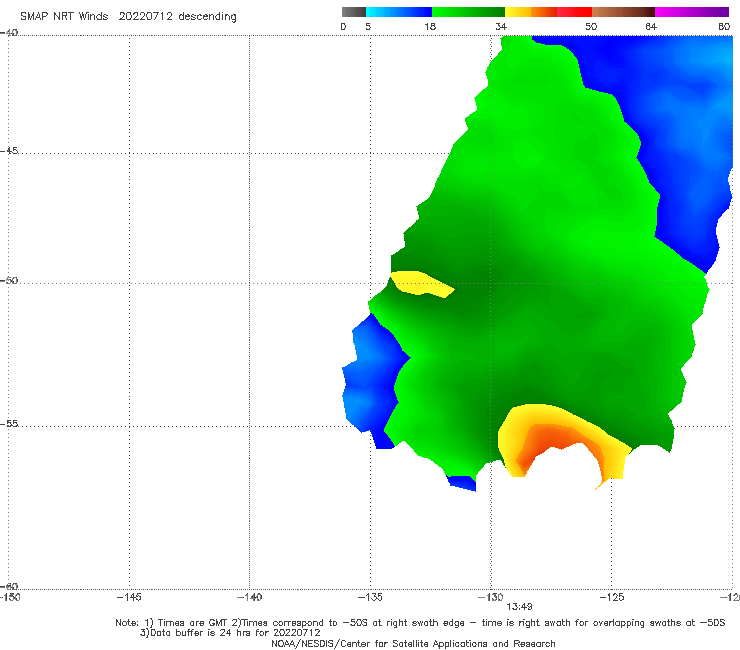Click the latitude label '-45'

tap(9, 151)
